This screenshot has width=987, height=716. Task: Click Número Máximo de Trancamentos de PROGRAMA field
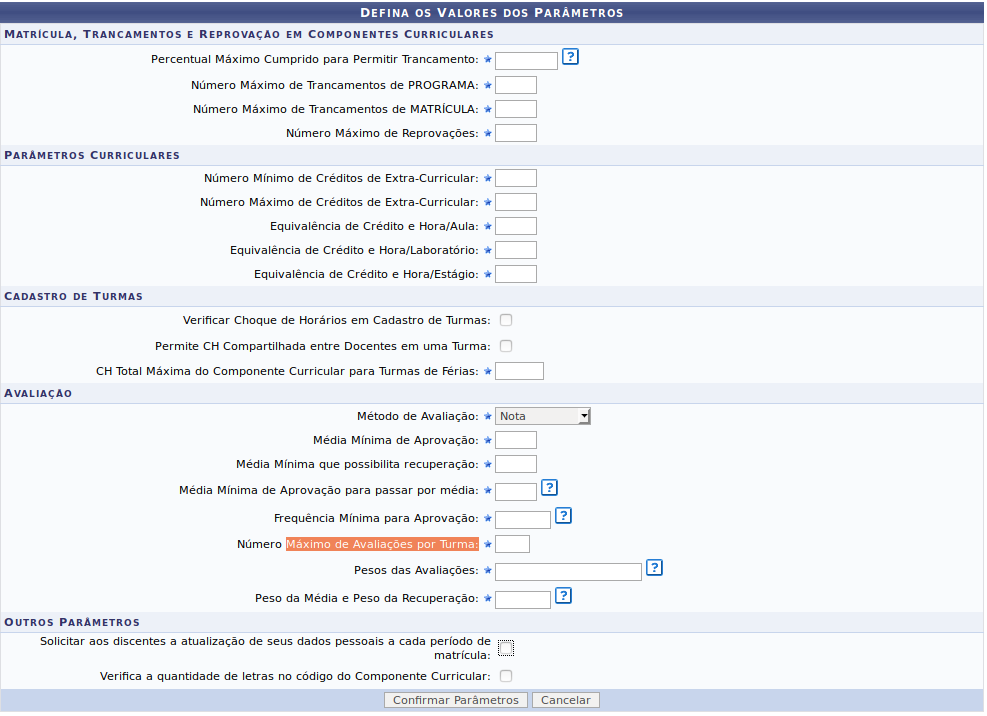515,85
